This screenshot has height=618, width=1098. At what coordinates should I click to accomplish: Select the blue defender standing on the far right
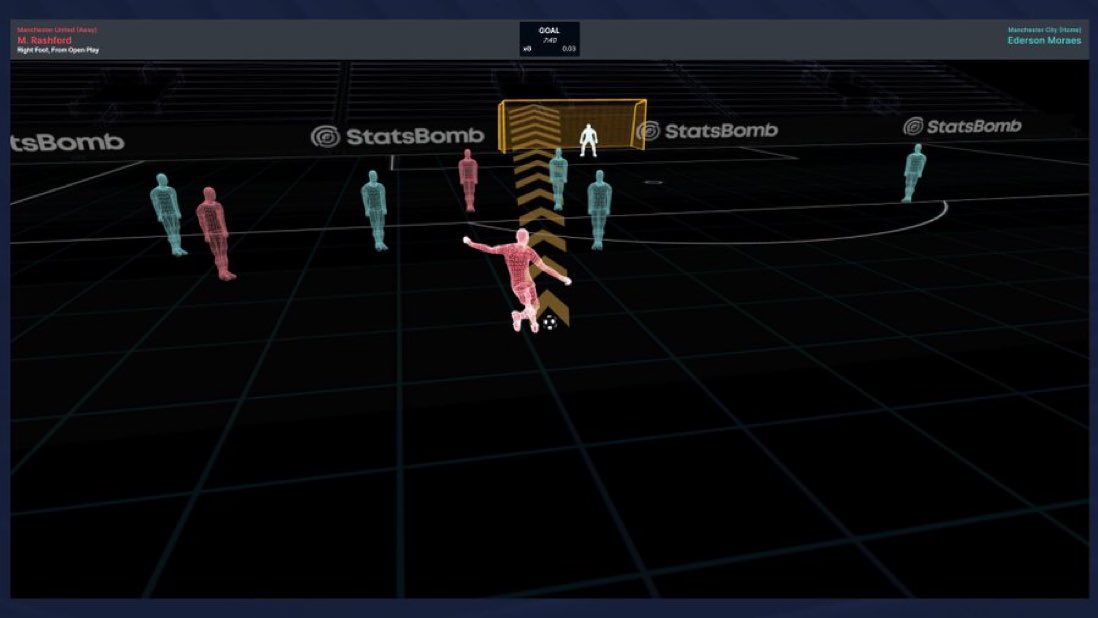[914, 173]
